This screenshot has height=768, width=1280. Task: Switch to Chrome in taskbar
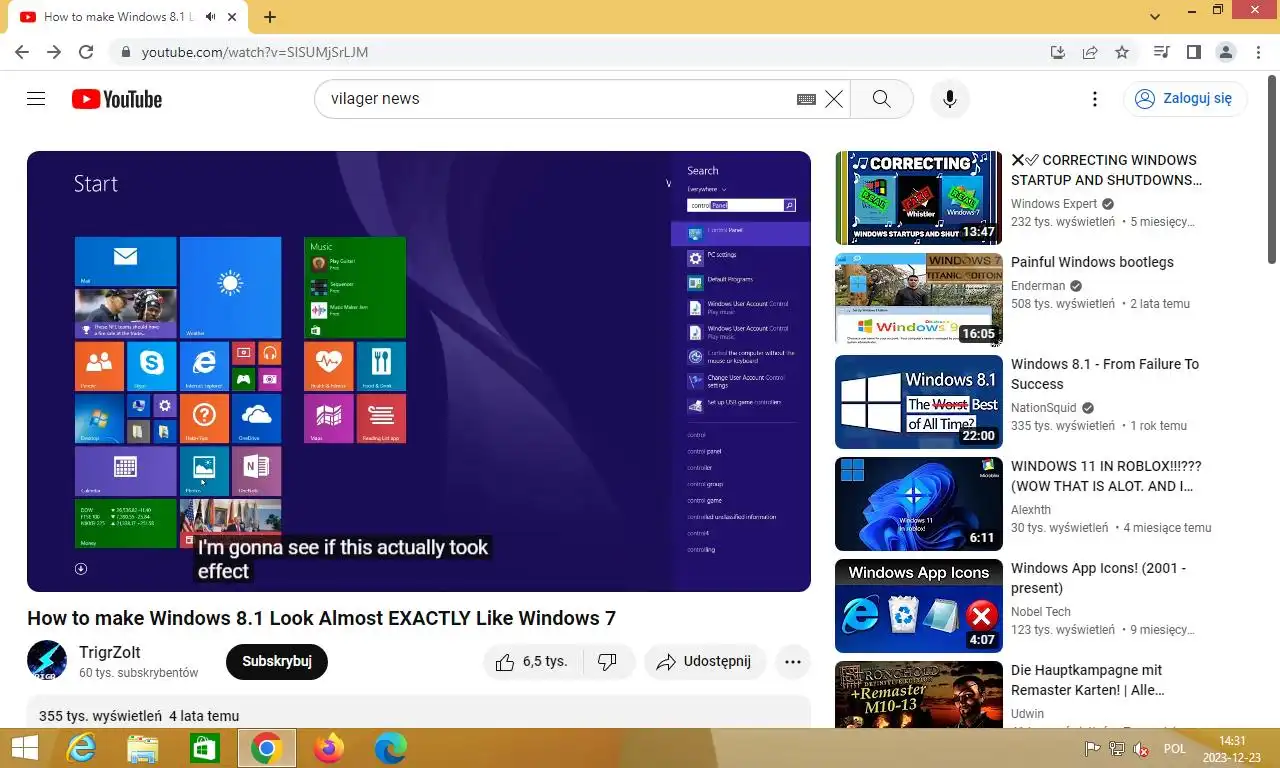[x=266, y=748]
